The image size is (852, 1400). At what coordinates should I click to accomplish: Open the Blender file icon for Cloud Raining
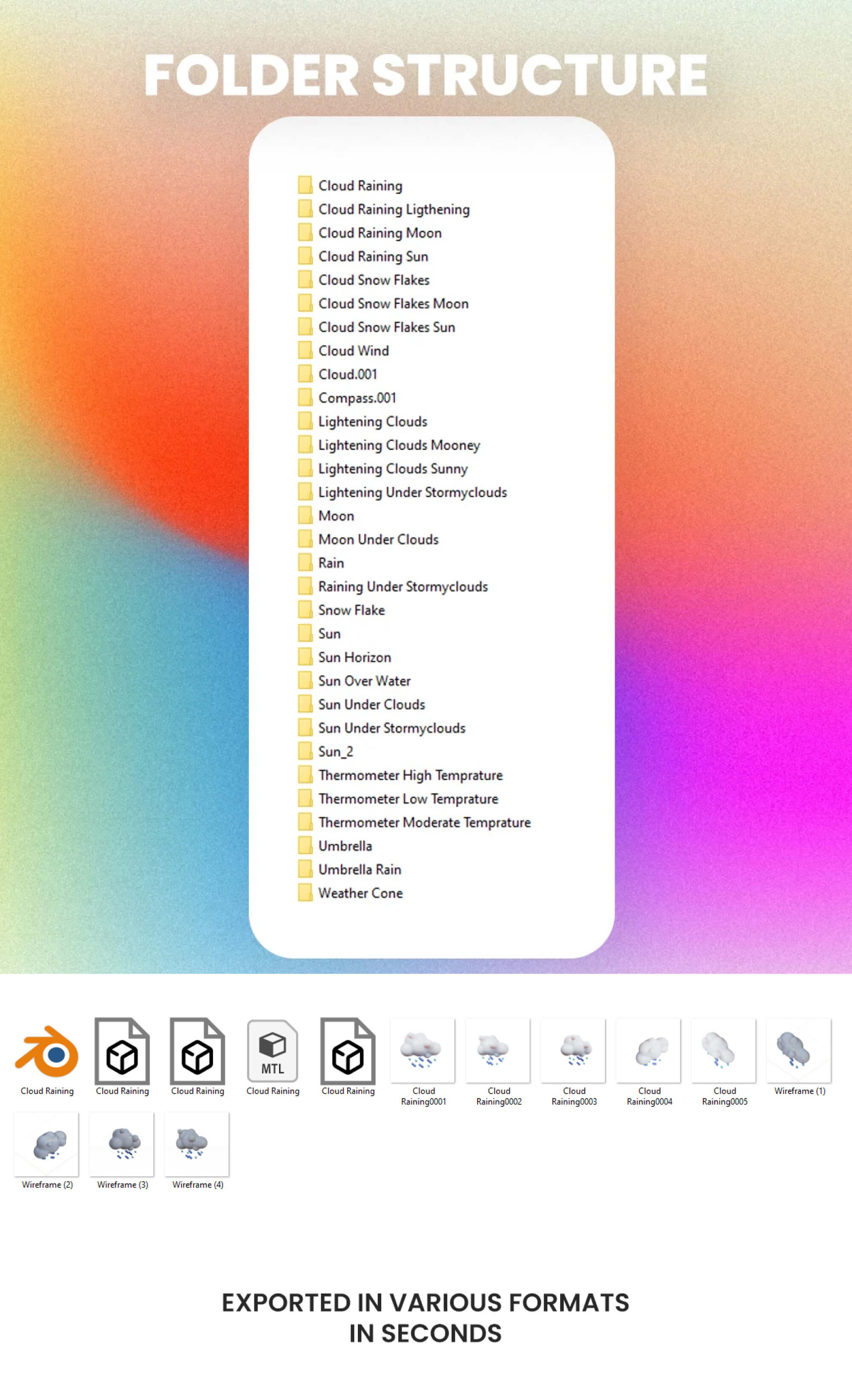coord(47,1052)
